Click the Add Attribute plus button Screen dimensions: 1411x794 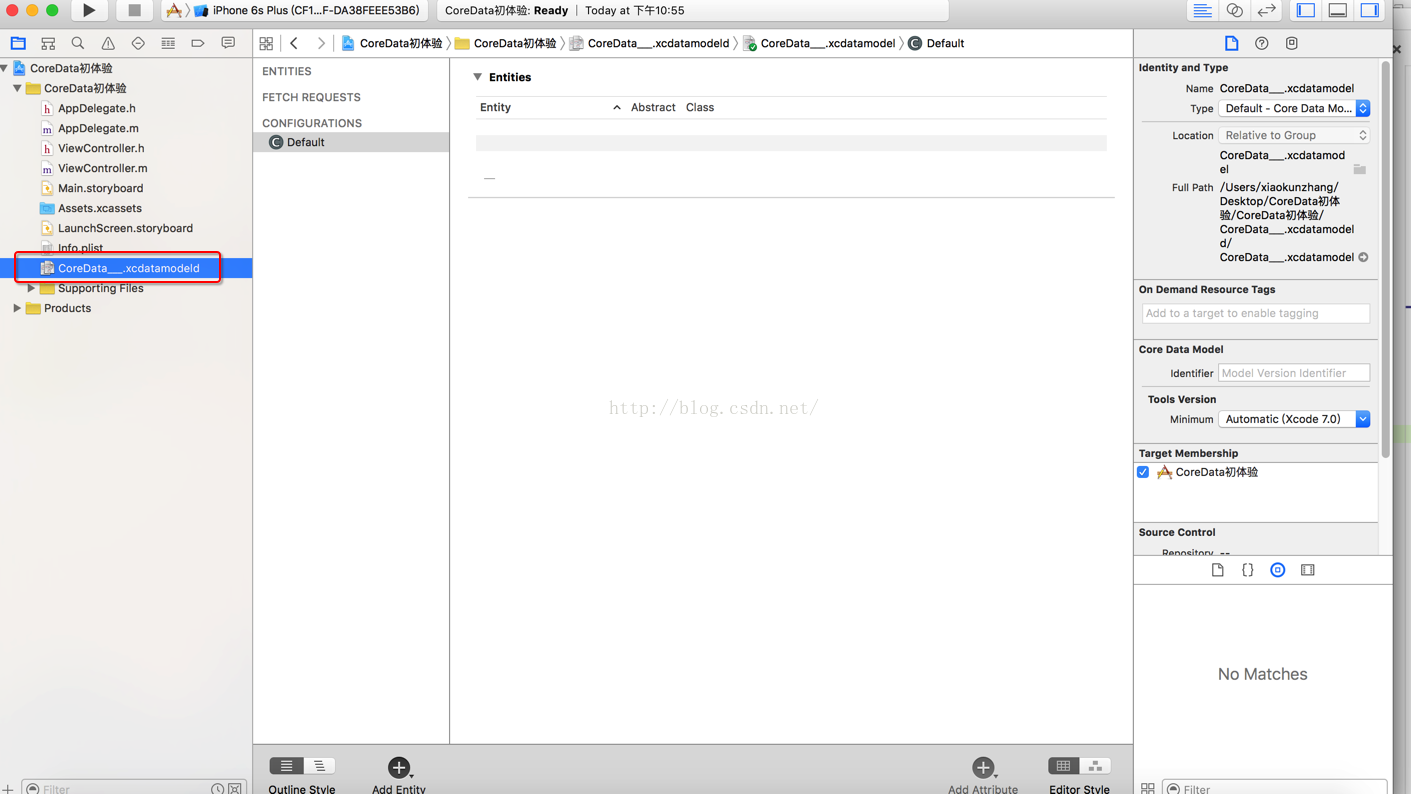point(982,767)
